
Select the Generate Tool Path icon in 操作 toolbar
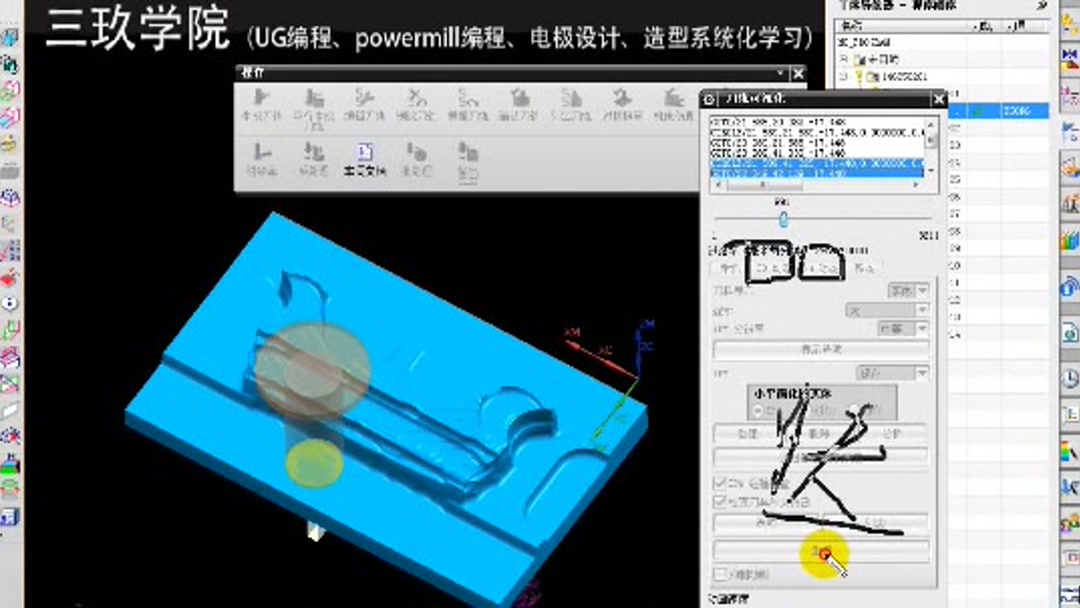(262, 100)
